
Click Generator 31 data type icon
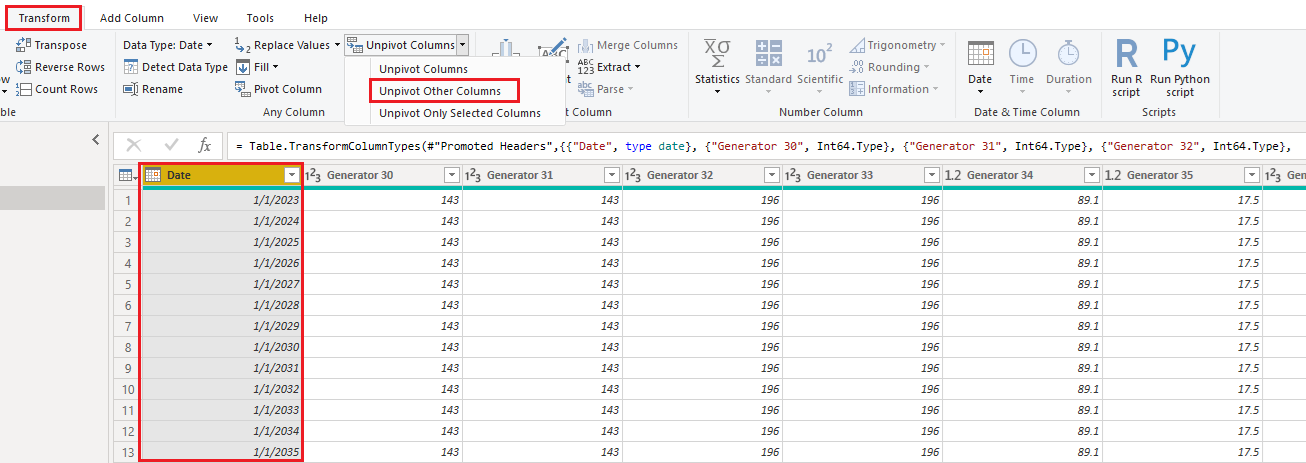coord(472,176)
